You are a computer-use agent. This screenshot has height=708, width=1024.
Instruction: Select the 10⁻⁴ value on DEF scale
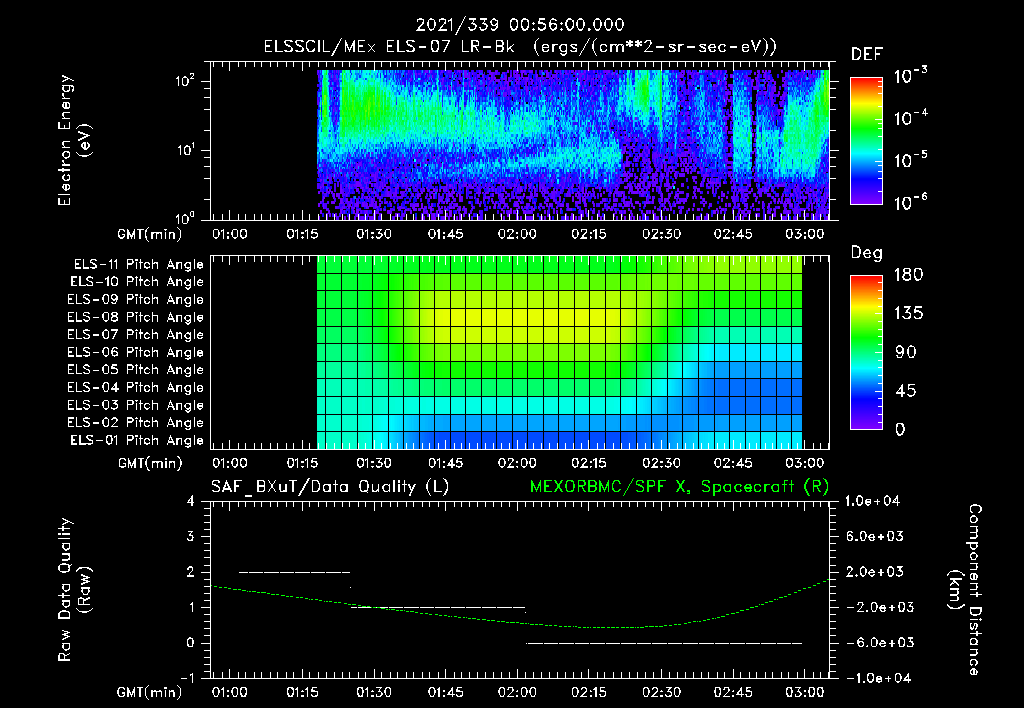click(910, 117)
